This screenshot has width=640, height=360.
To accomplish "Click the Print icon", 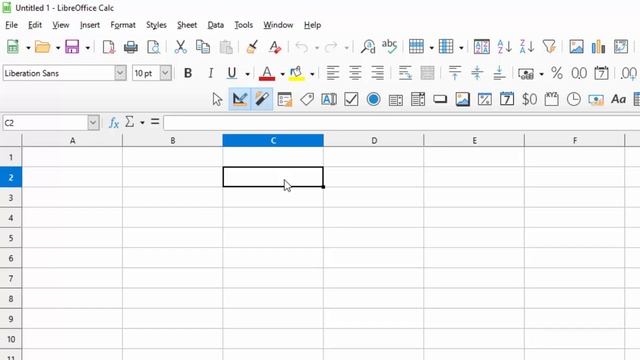I will (x=131, y=47).
